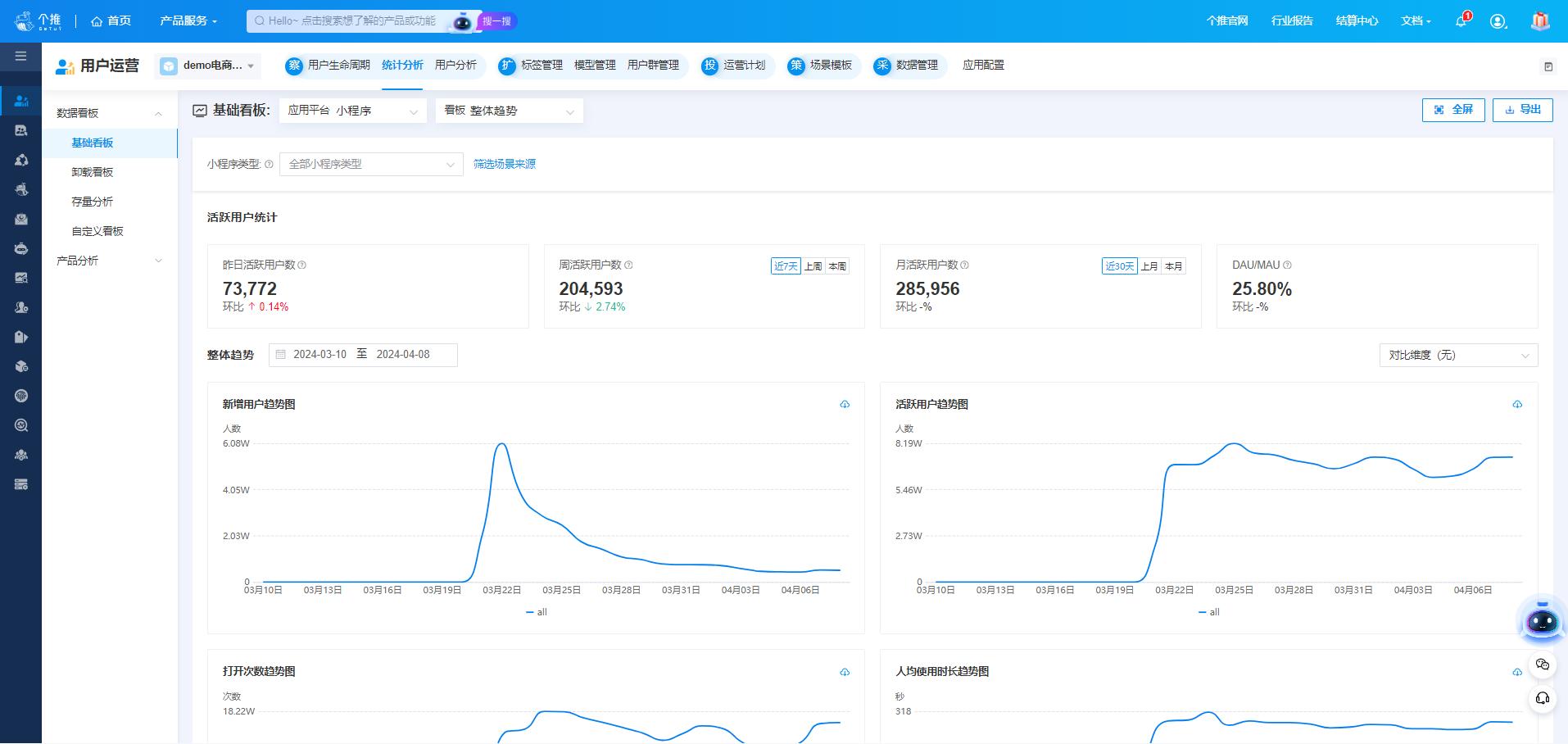The height and width of the screenshot is (744, 1568).
Task: Open the user operations sidebar icon
Action: (x=21, y=101)
